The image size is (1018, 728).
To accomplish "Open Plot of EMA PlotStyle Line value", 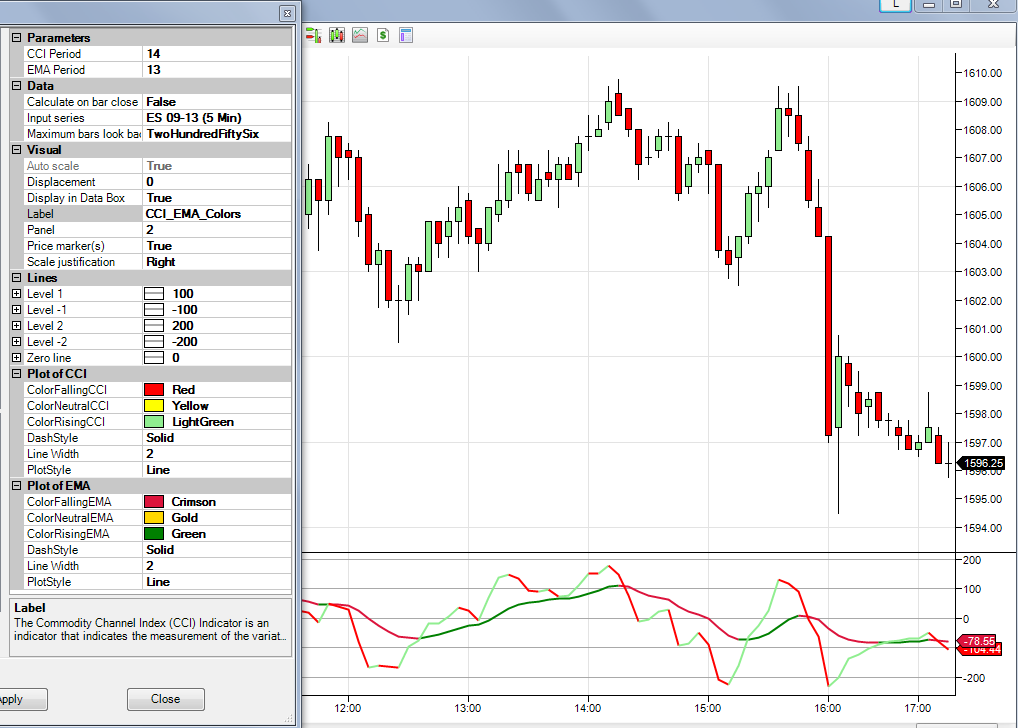I will pyautogui.click(x=217, y=582).
